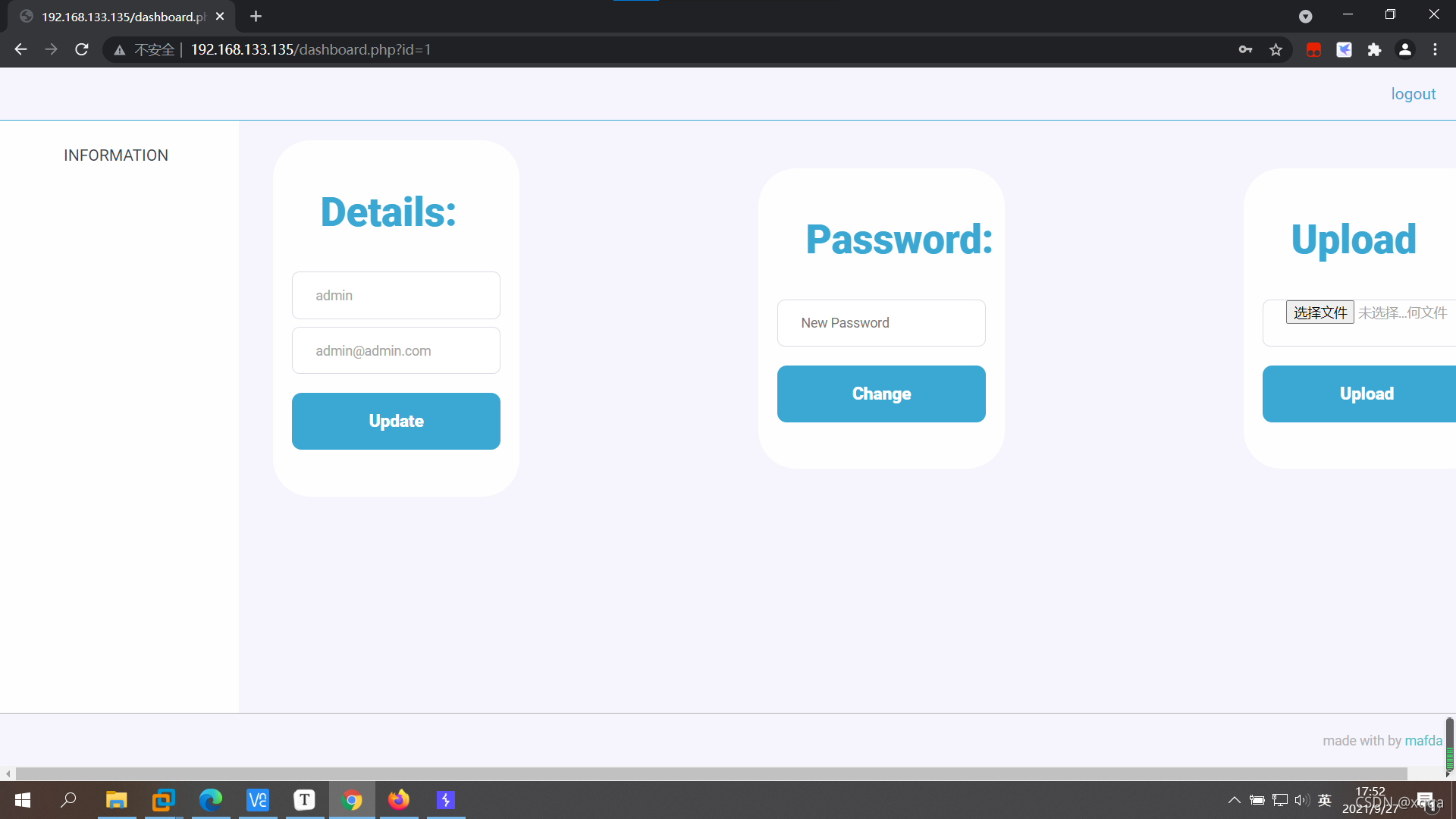
Task: Click the choose file button
Action: click(1319, 312)
